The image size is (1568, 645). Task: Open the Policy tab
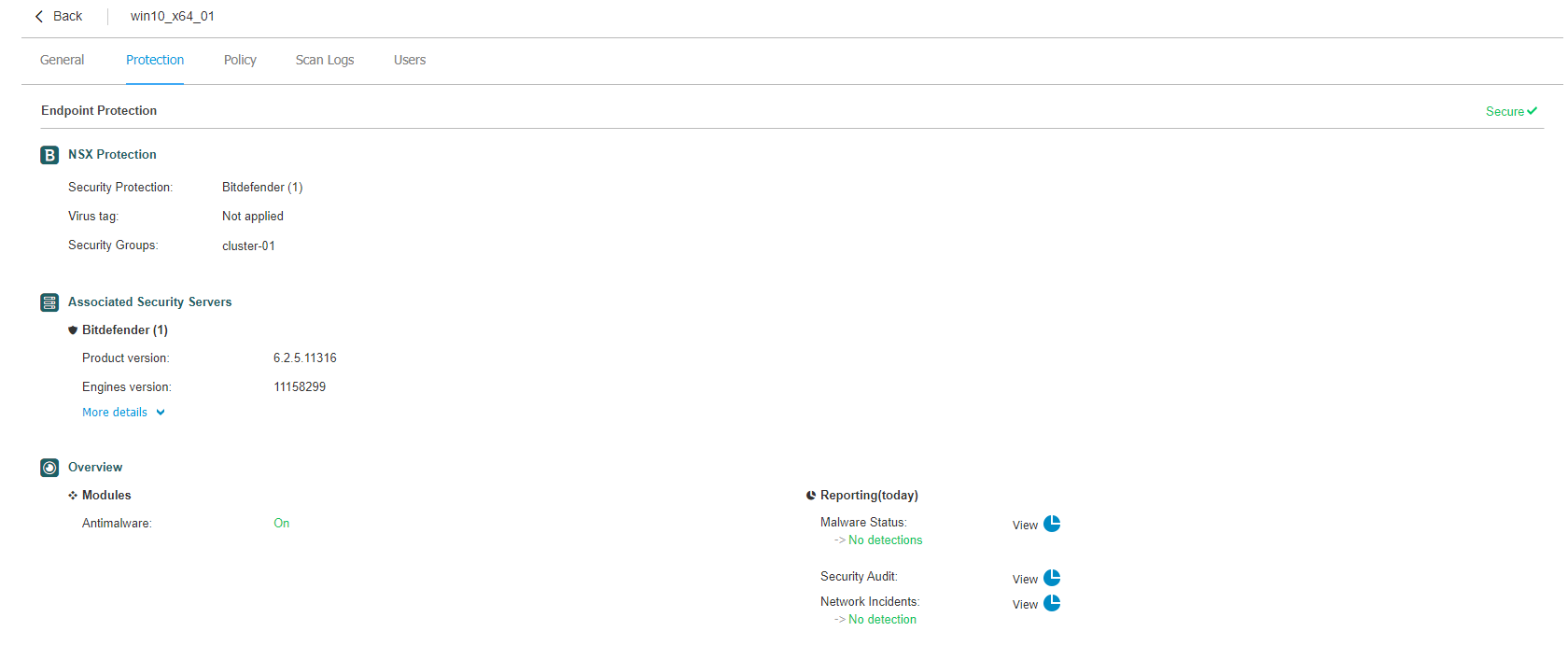click(x=240, y=60)
